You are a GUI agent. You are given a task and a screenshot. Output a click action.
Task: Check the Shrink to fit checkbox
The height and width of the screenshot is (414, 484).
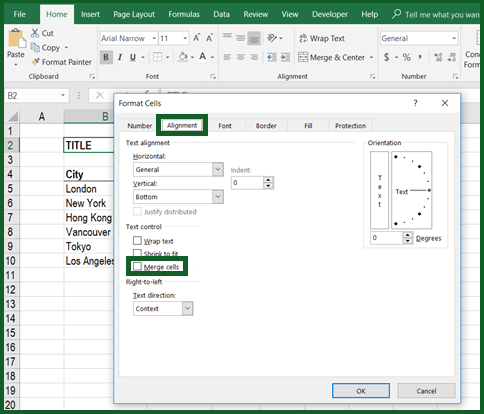137,253
